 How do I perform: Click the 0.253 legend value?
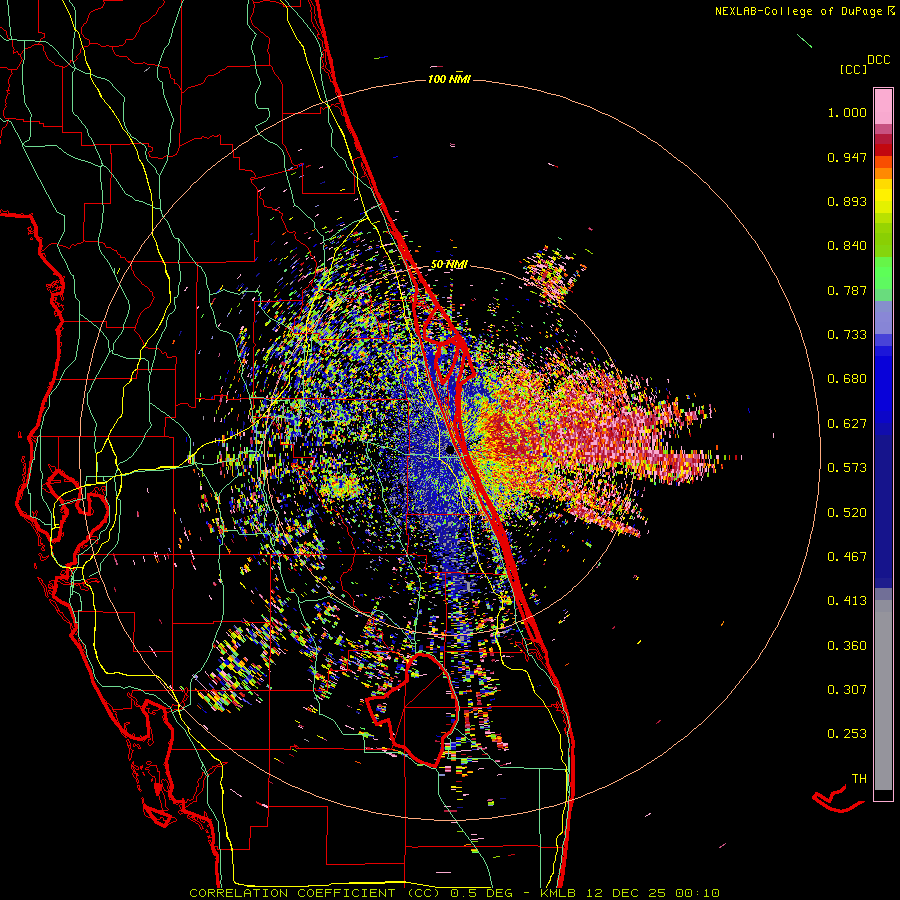pyautogui.click(x=847, y=734)
